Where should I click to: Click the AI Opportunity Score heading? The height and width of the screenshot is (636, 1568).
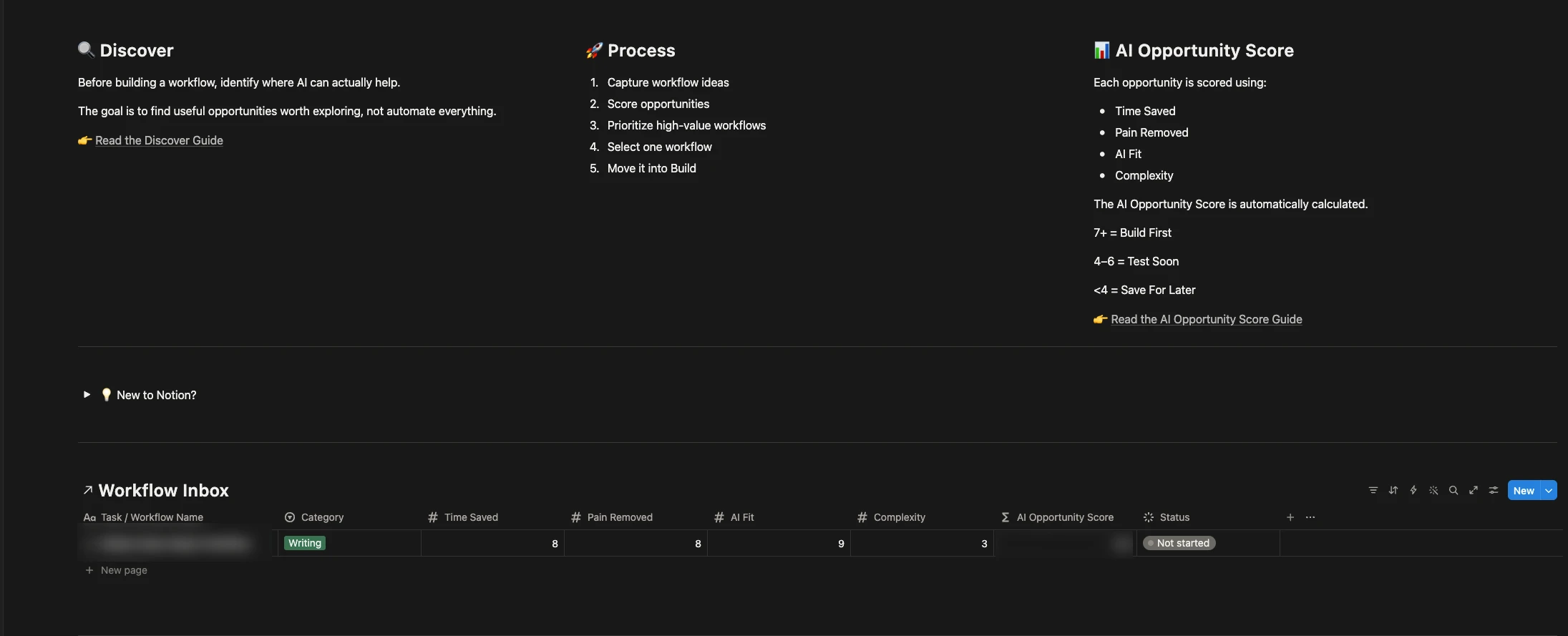tap(1204, 50)
